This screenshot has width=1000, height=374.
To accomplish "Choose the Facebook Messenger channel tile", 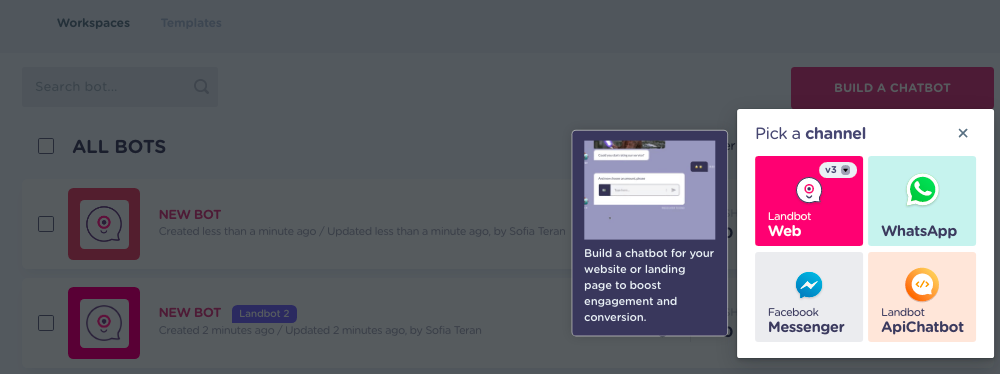I will point(809,297).
